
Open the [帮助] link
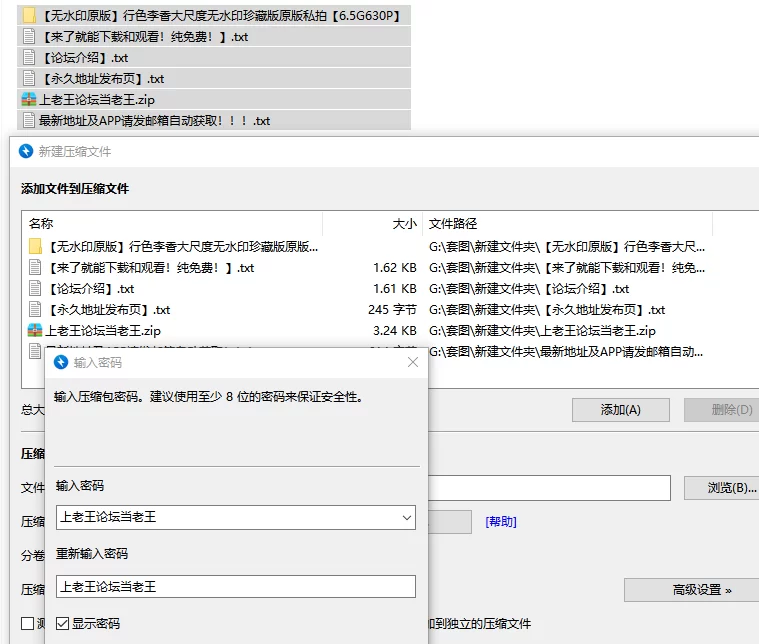(x=500, y=522)
